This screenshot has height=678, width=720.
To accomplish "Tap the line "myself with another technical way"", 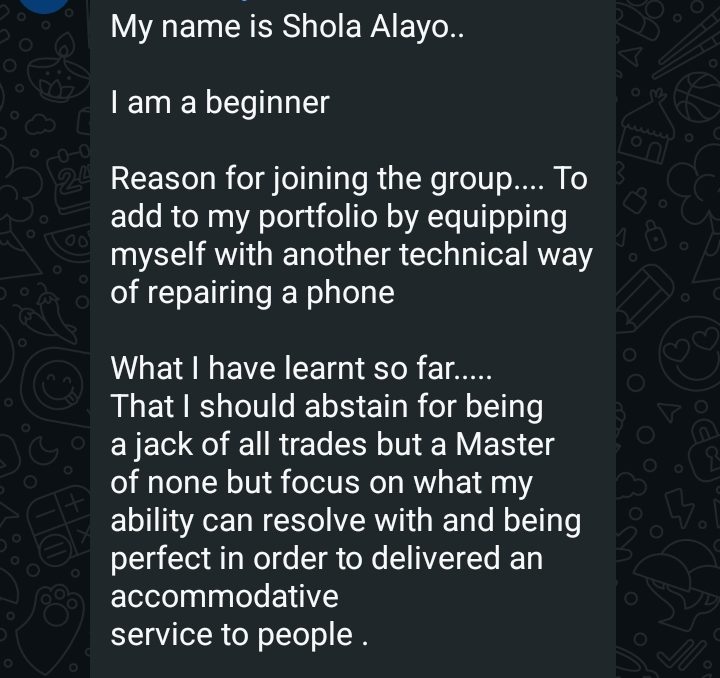I will point(351,255).
